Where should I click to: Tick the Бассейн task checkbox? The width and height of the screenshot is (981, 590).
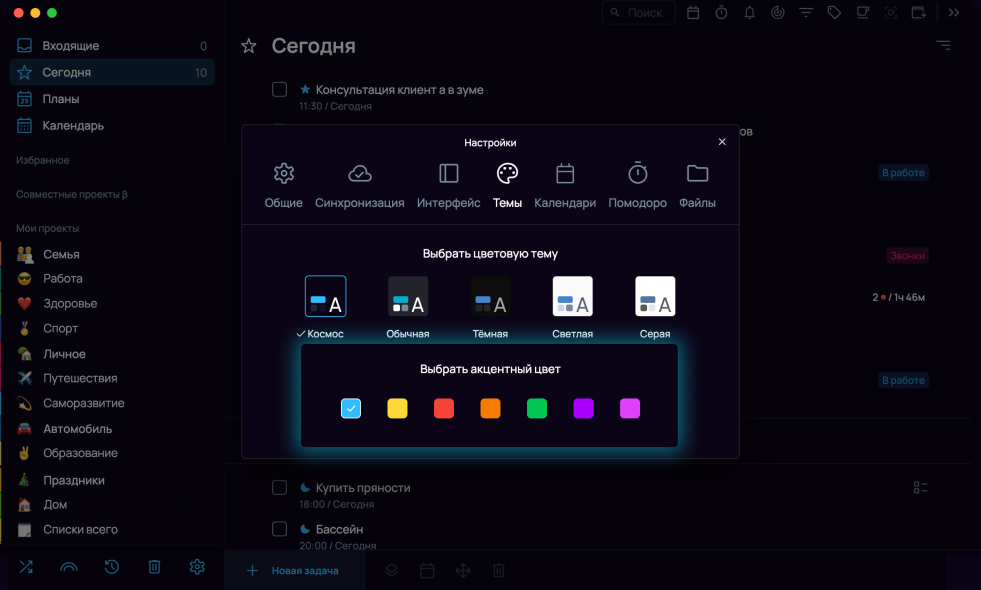(280, 528)
